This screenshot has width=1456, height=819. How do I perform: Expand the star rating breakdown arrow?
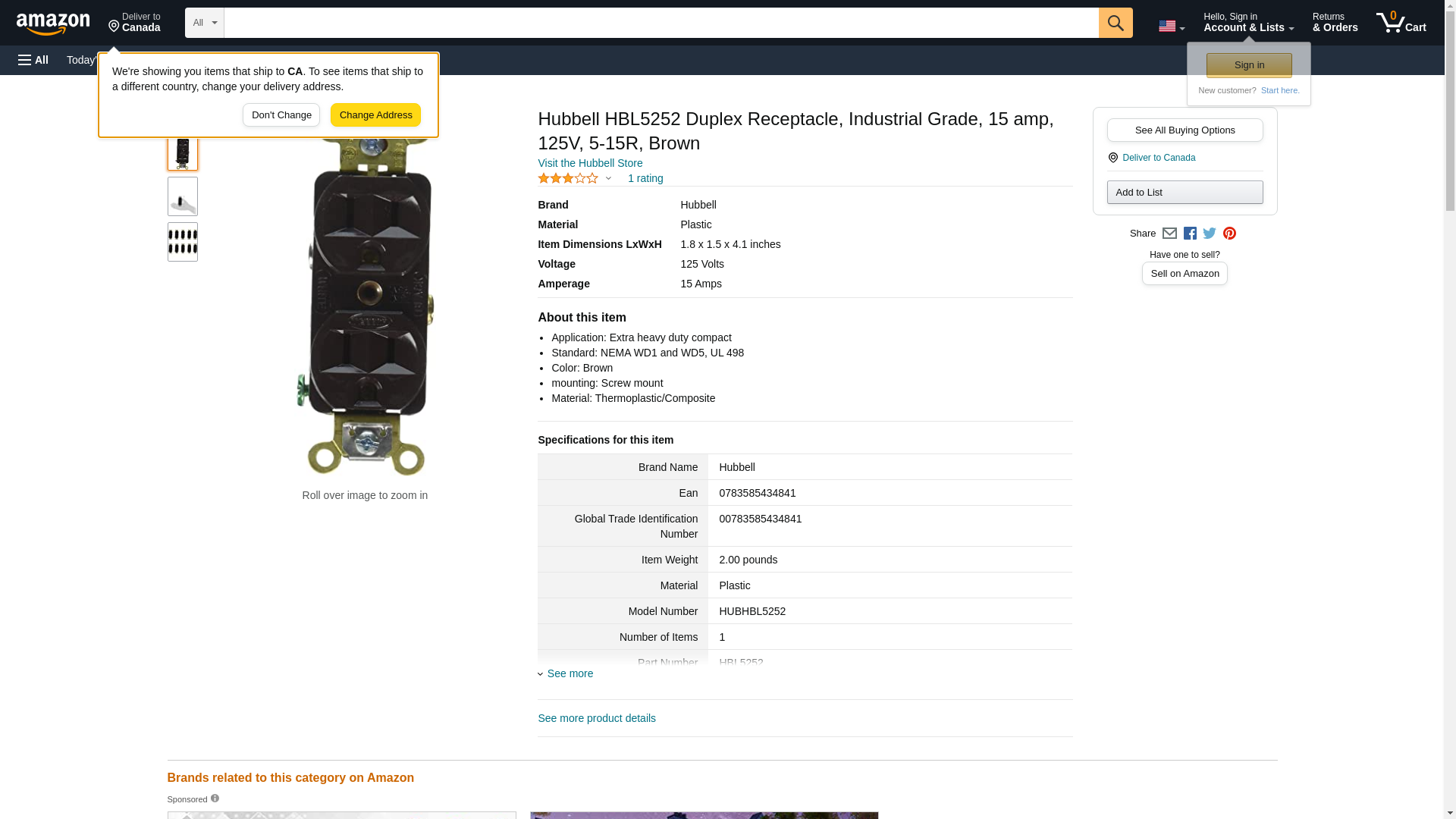point(608,179)
